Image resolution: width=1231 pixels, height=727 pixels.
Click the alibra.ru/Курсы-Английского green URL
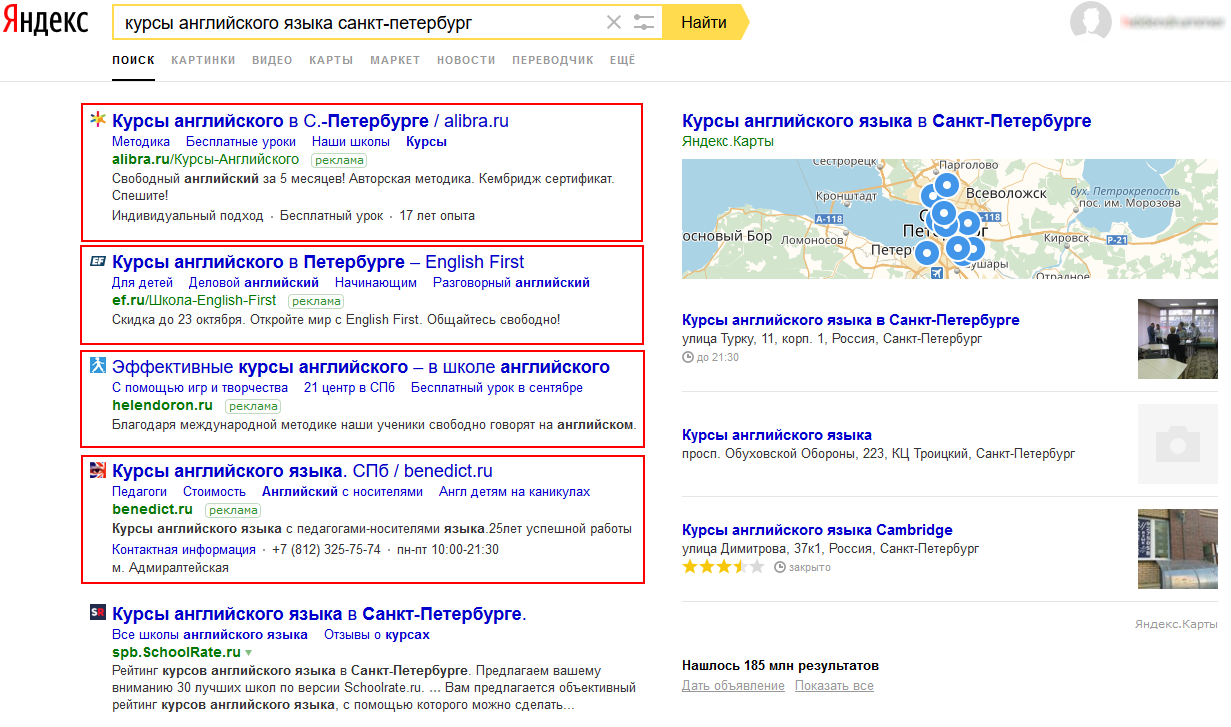[x=205, y=160]
